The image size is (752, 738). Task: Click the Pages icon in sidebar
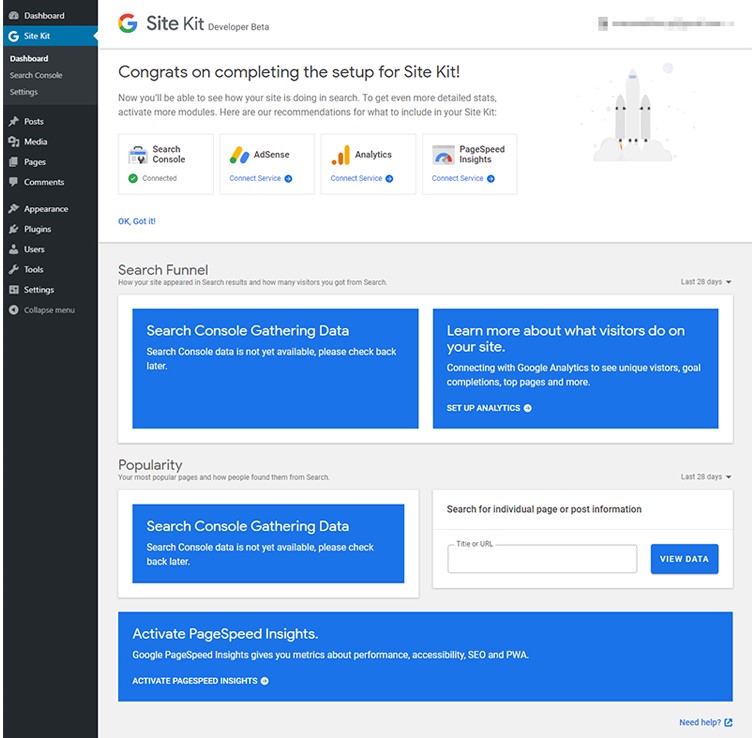click(x=13, y=162)
